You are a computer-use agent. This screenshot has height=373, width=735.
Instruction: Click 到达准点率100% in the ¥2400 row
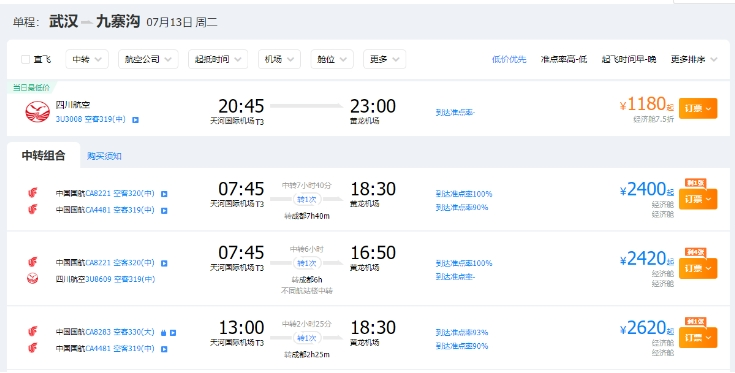click(464, 194)
